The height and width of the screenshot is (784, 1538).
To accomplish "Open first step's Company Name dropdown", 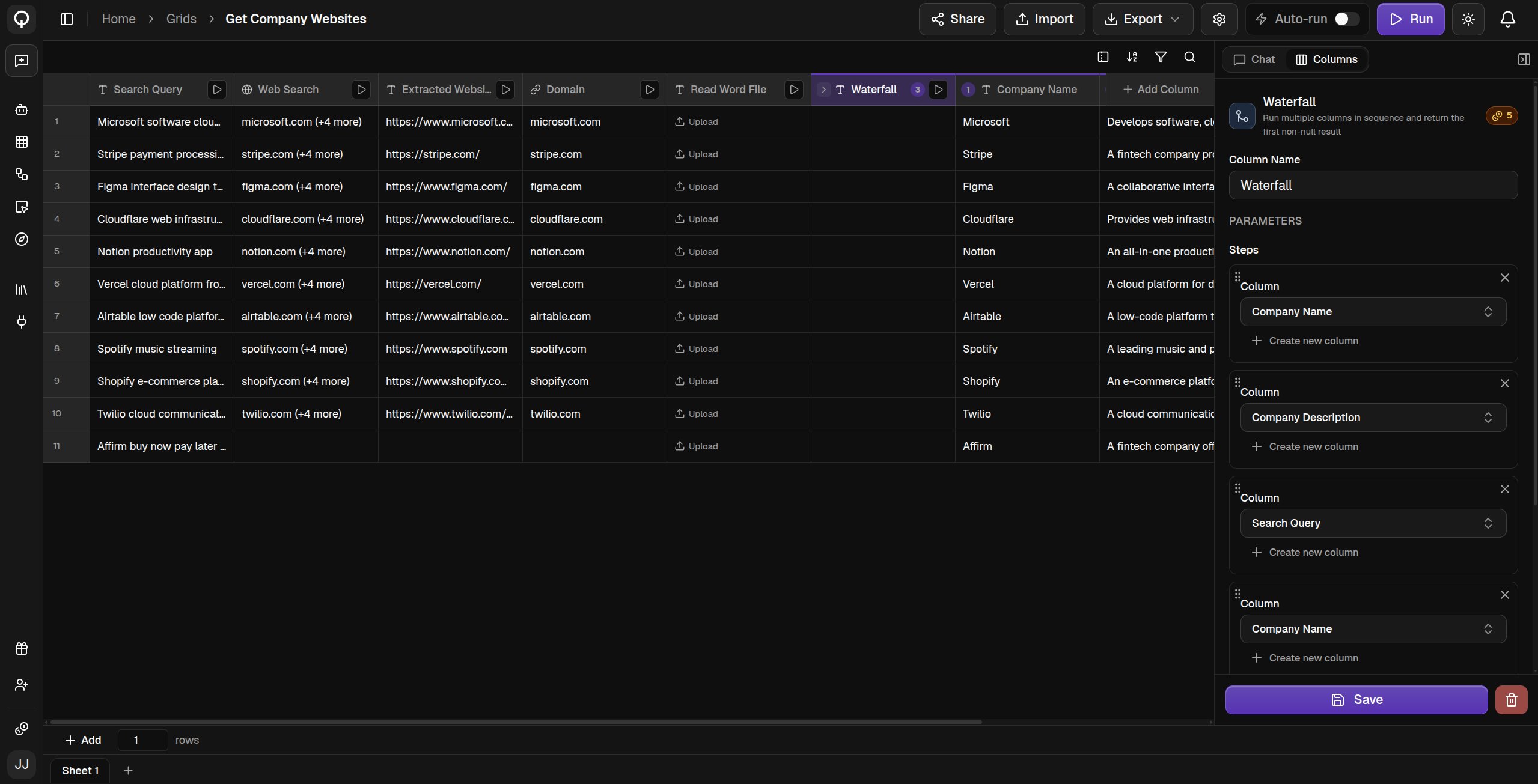I will click(1373, 312).
